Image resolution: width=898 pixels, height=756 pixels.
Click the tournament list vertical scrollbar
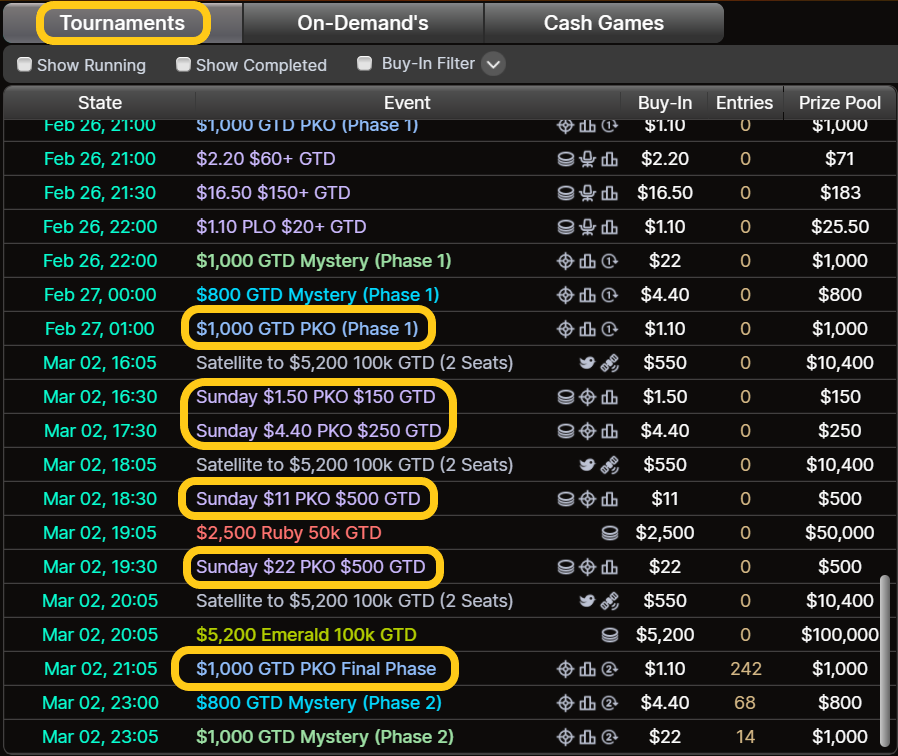point(885,663)
